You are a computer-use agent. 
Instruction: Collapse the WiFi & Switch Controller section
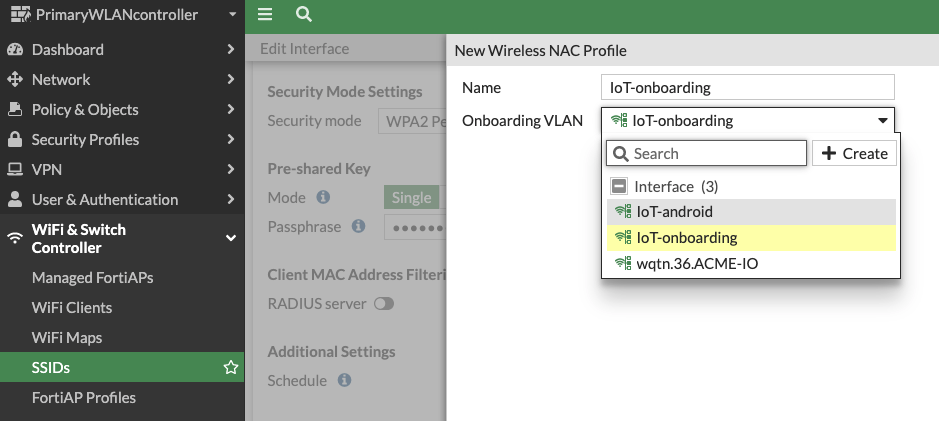coord(231,238)
